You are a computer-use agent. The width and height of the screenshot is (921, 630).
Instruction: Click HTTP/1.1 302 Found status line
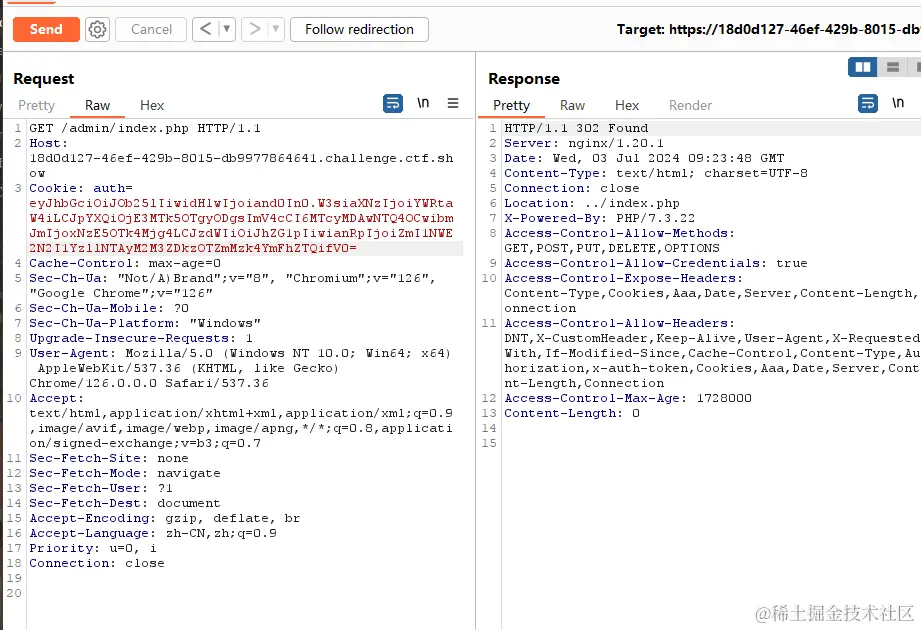pos(576,128)
